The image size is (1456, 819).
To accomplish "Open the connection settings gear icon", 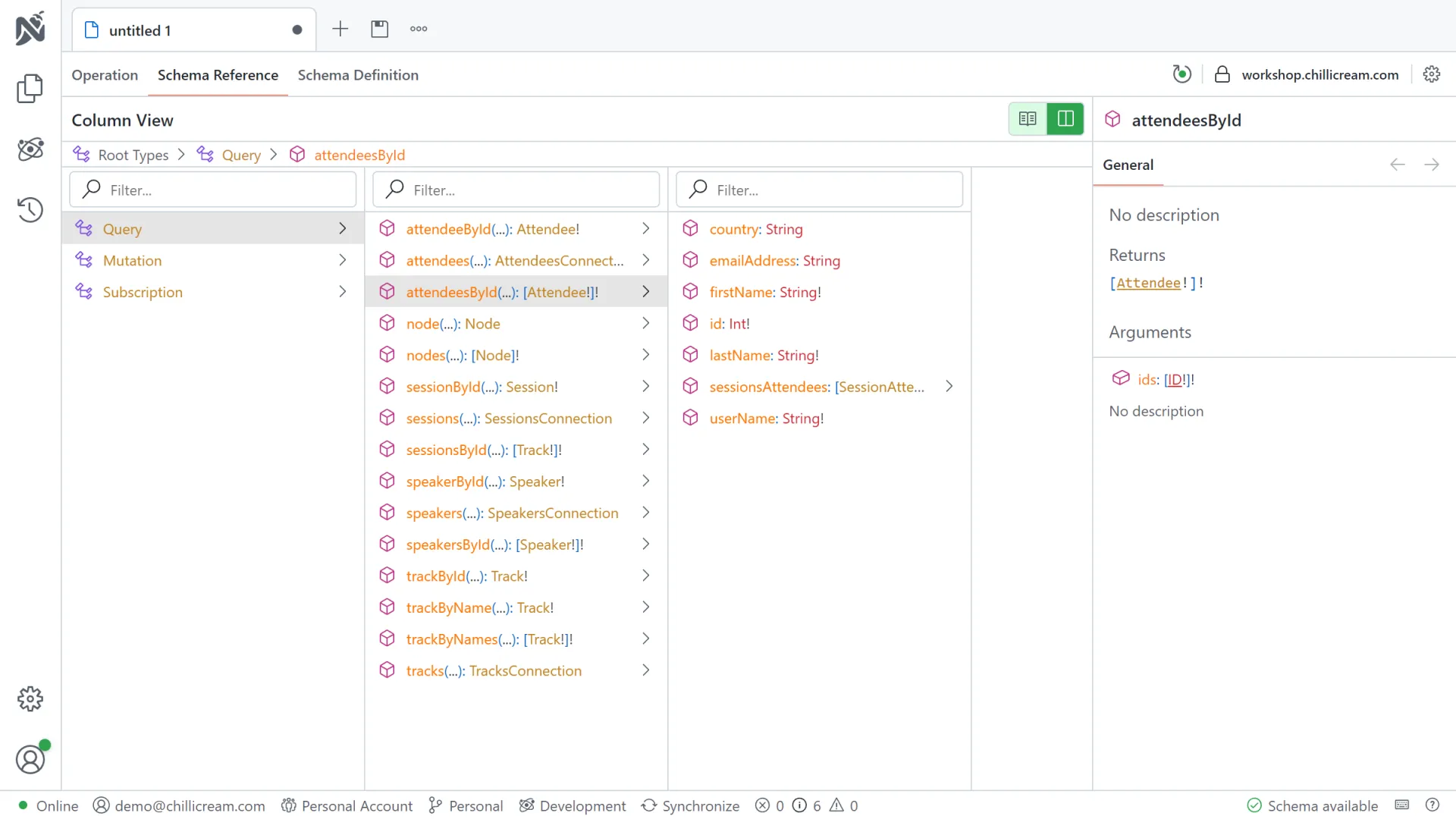I will [1431, 74].
